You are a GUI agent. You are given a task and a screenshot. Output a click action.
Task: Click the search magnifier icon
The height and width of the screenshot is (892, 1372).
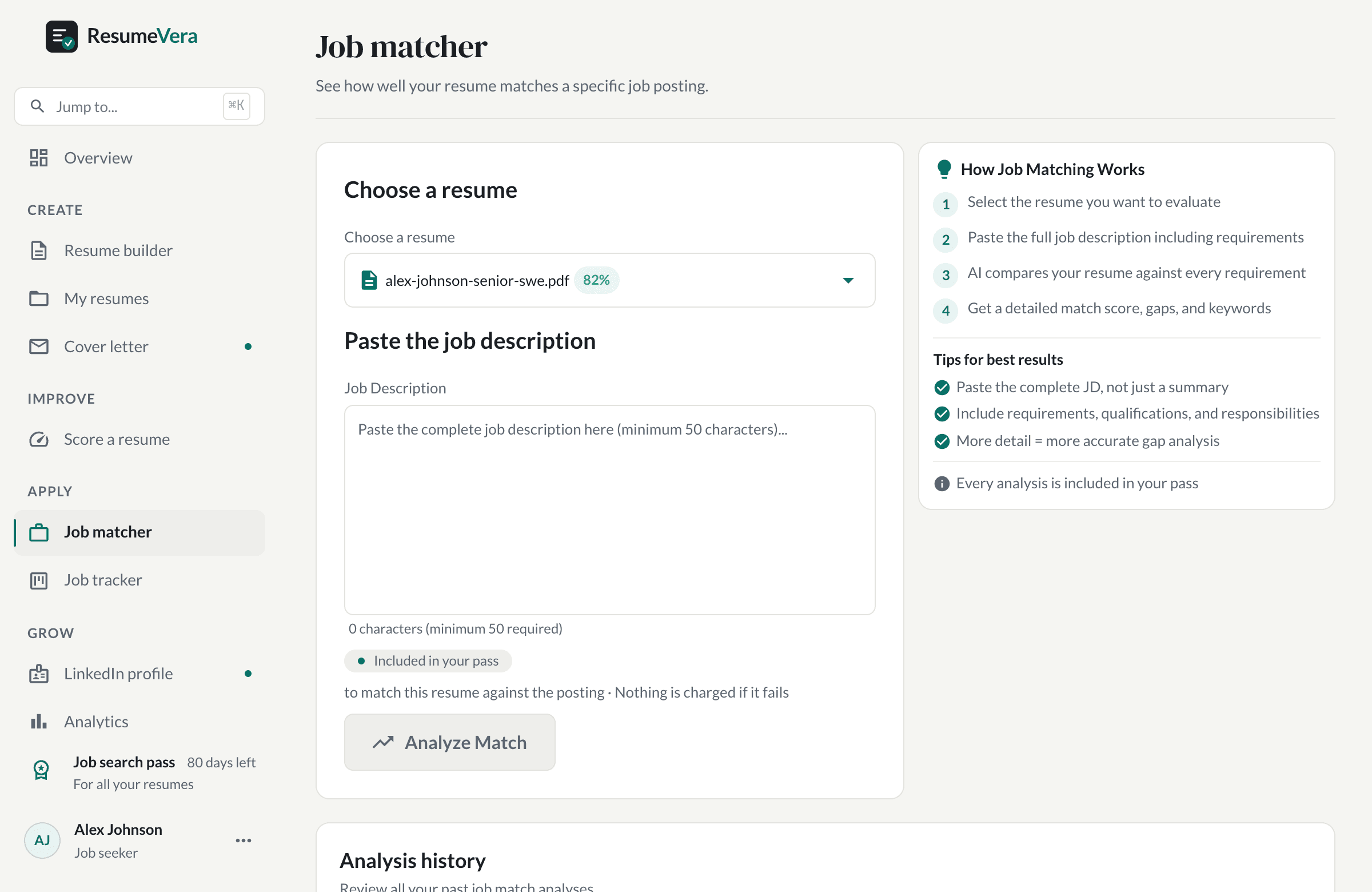click(x=38, y=106)
